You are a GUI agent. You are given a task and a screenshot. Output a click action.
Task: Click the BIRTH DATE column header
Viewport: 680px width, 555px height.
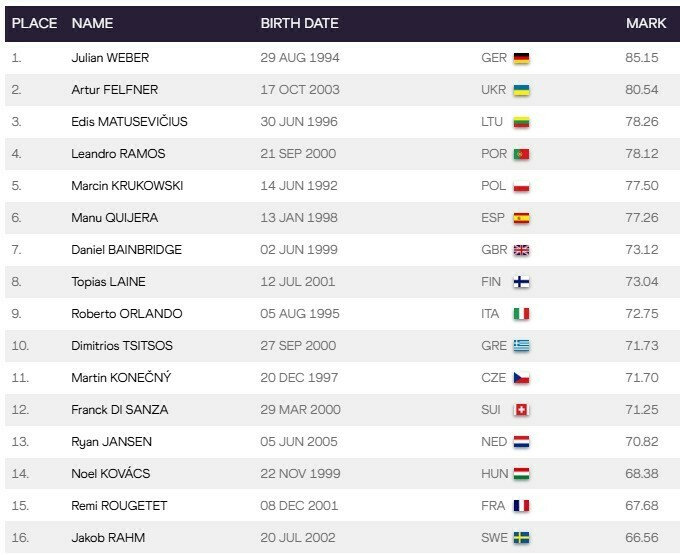(299, 23)
